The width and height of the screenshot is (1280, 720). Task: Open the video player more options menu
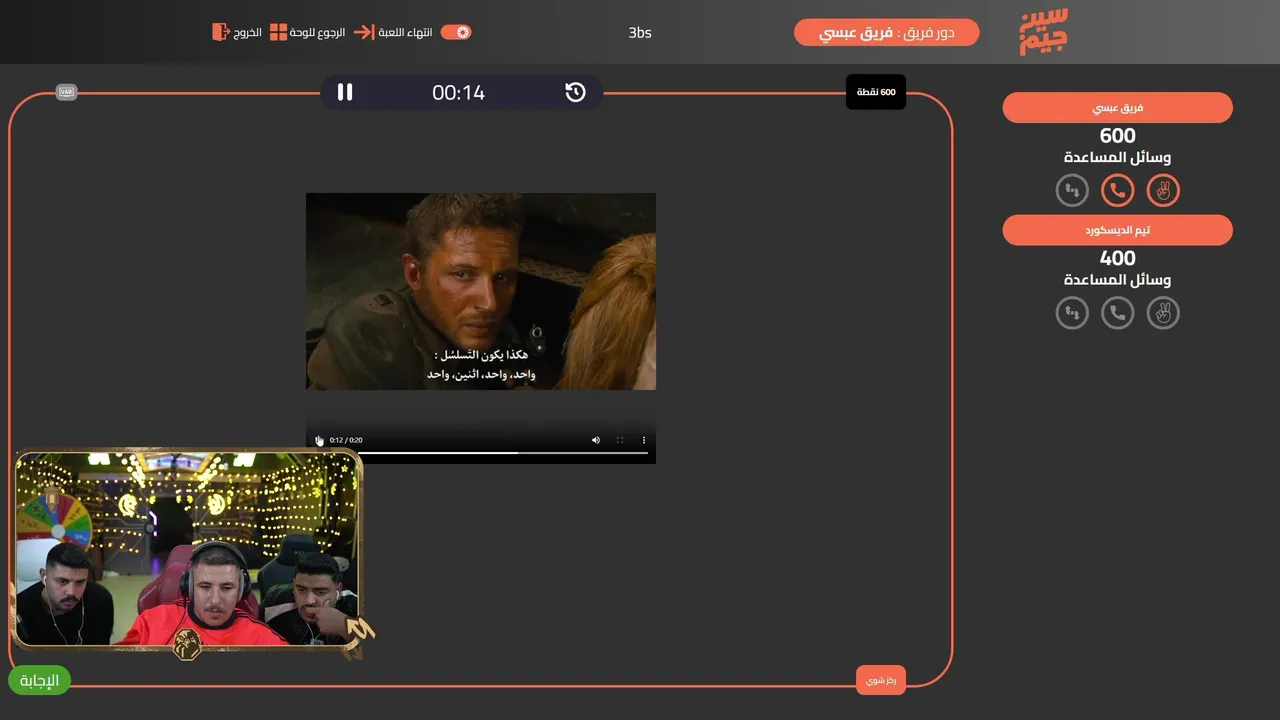[x=644, y=440]
